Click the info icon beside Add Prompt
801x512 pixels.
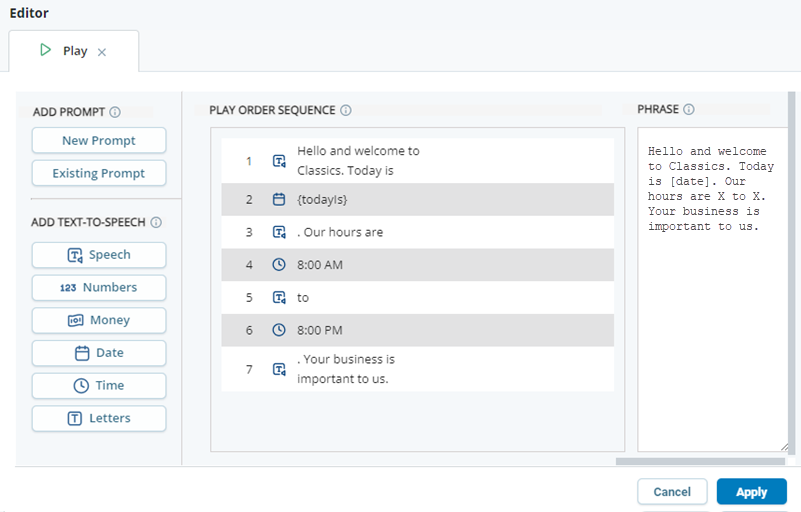click(115, 113)
